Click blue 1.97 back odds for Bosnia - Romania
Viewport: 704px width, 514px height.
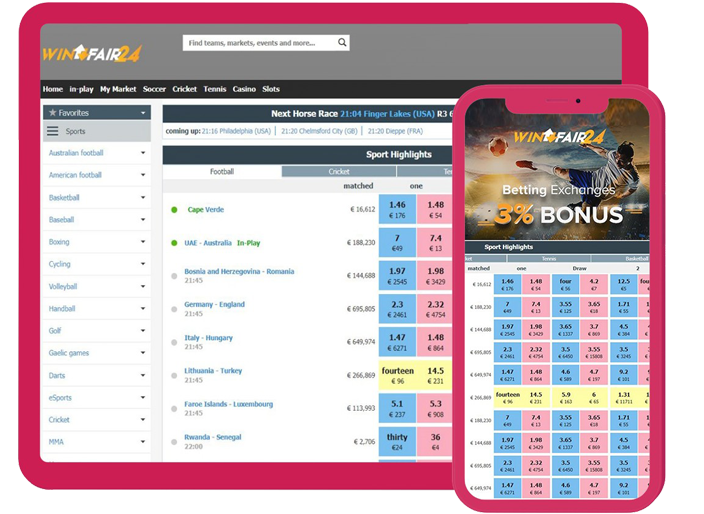[397, 276]
